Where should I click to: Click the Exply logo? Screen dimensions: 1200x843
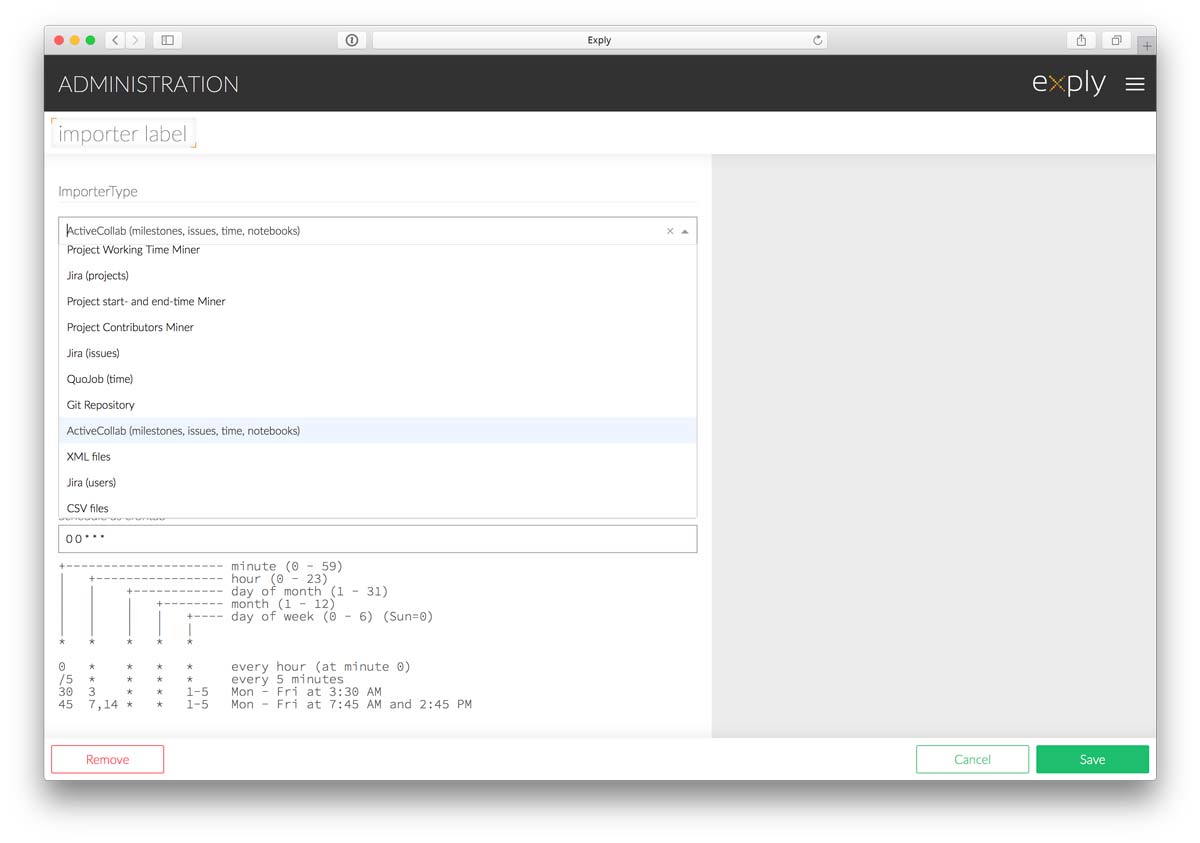coord(1068,83)
